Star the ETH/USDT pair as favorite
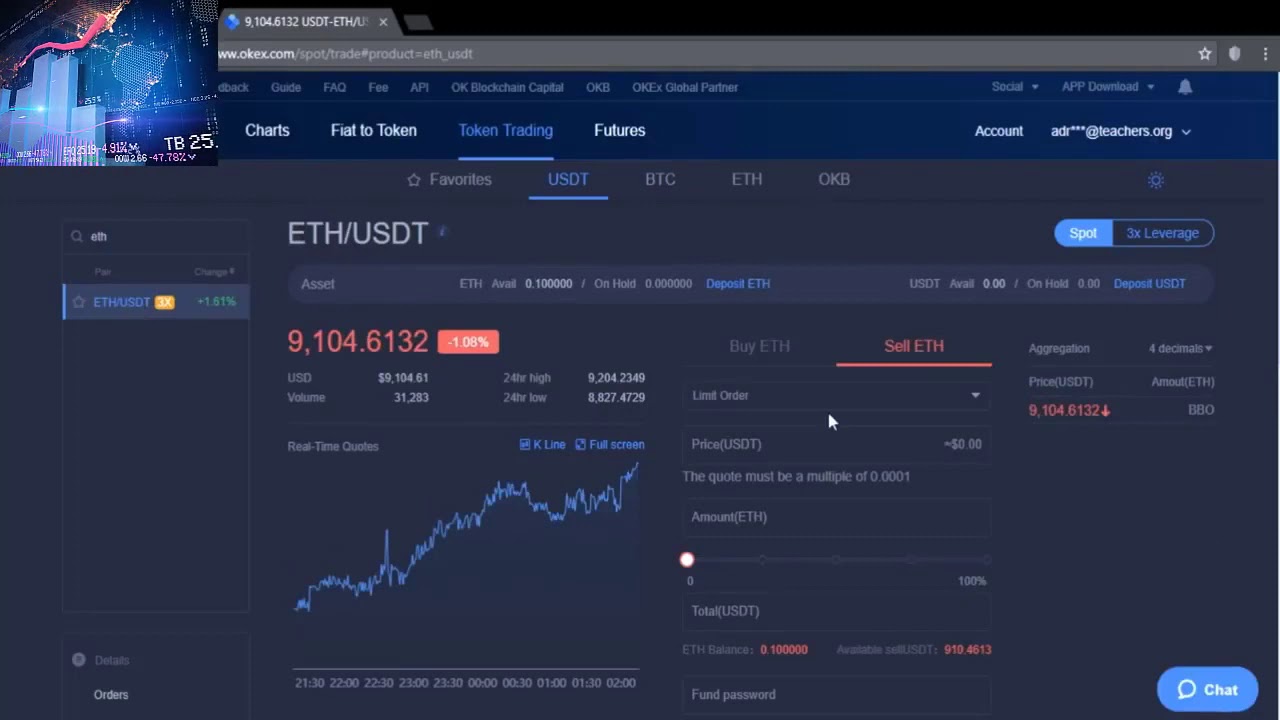Screen dimensions: 1280x720 click(x=79, y=302)
